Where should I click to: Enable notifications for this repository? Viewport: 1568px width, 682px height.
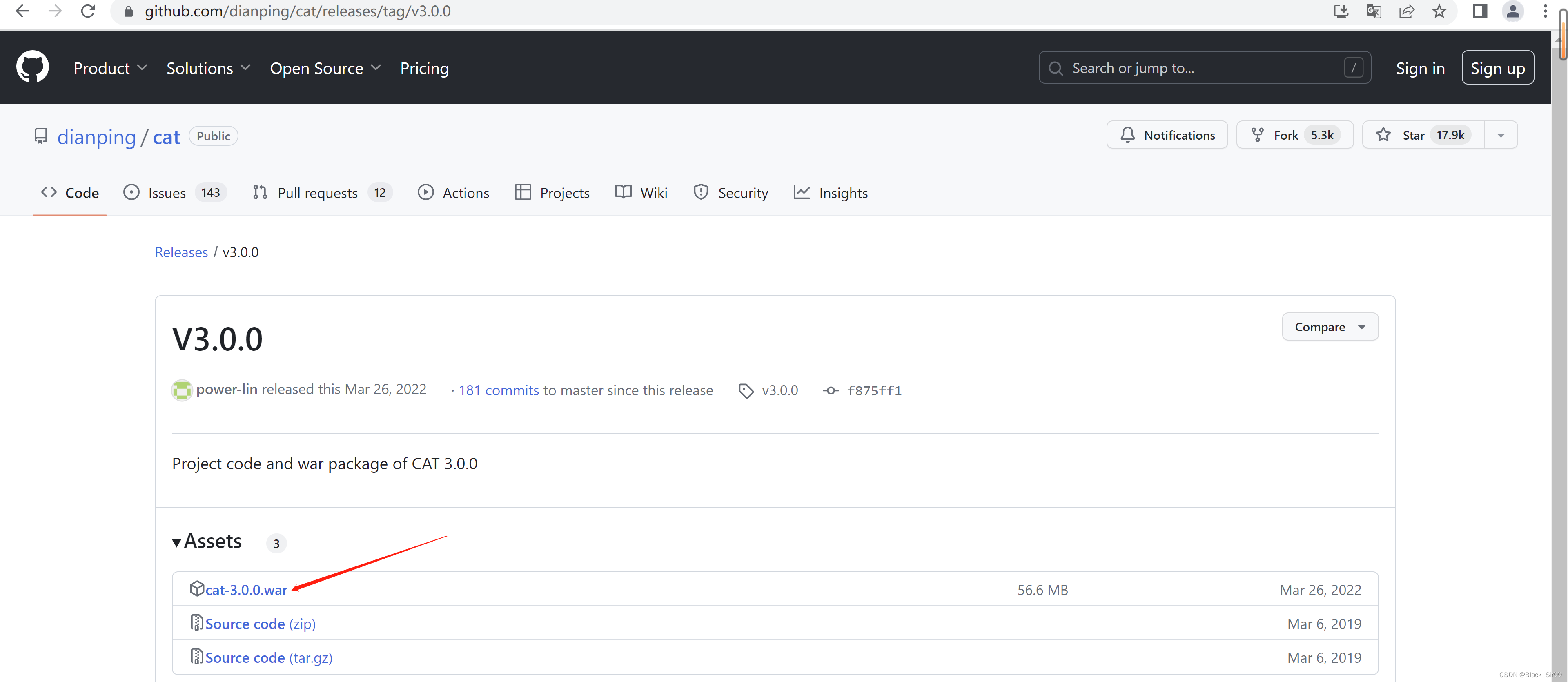click(x=1167, y=135)
